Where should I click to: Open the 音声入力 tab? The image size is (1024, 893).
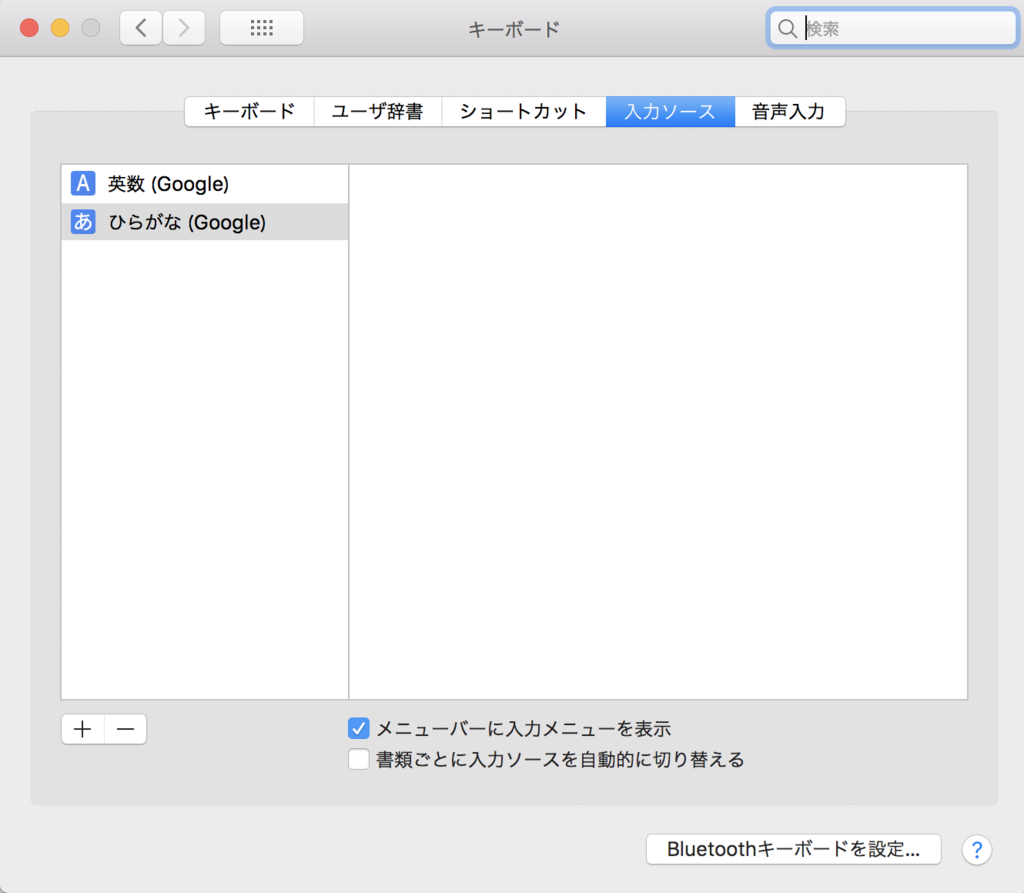pos(789,112)
